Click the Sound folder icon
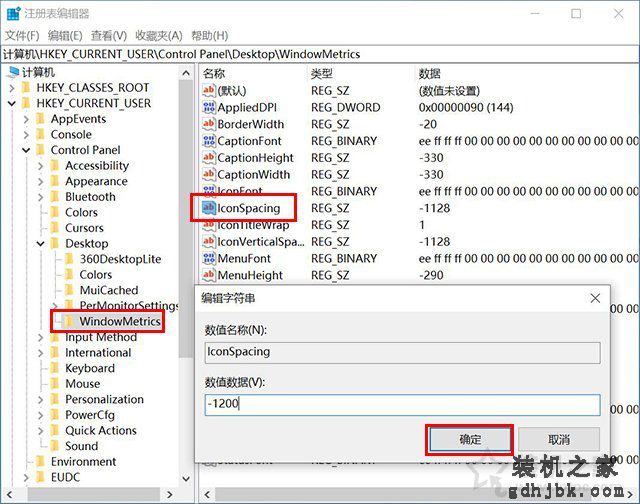Image resolution: width=640 pixels, height=504 pixels. 55,446
